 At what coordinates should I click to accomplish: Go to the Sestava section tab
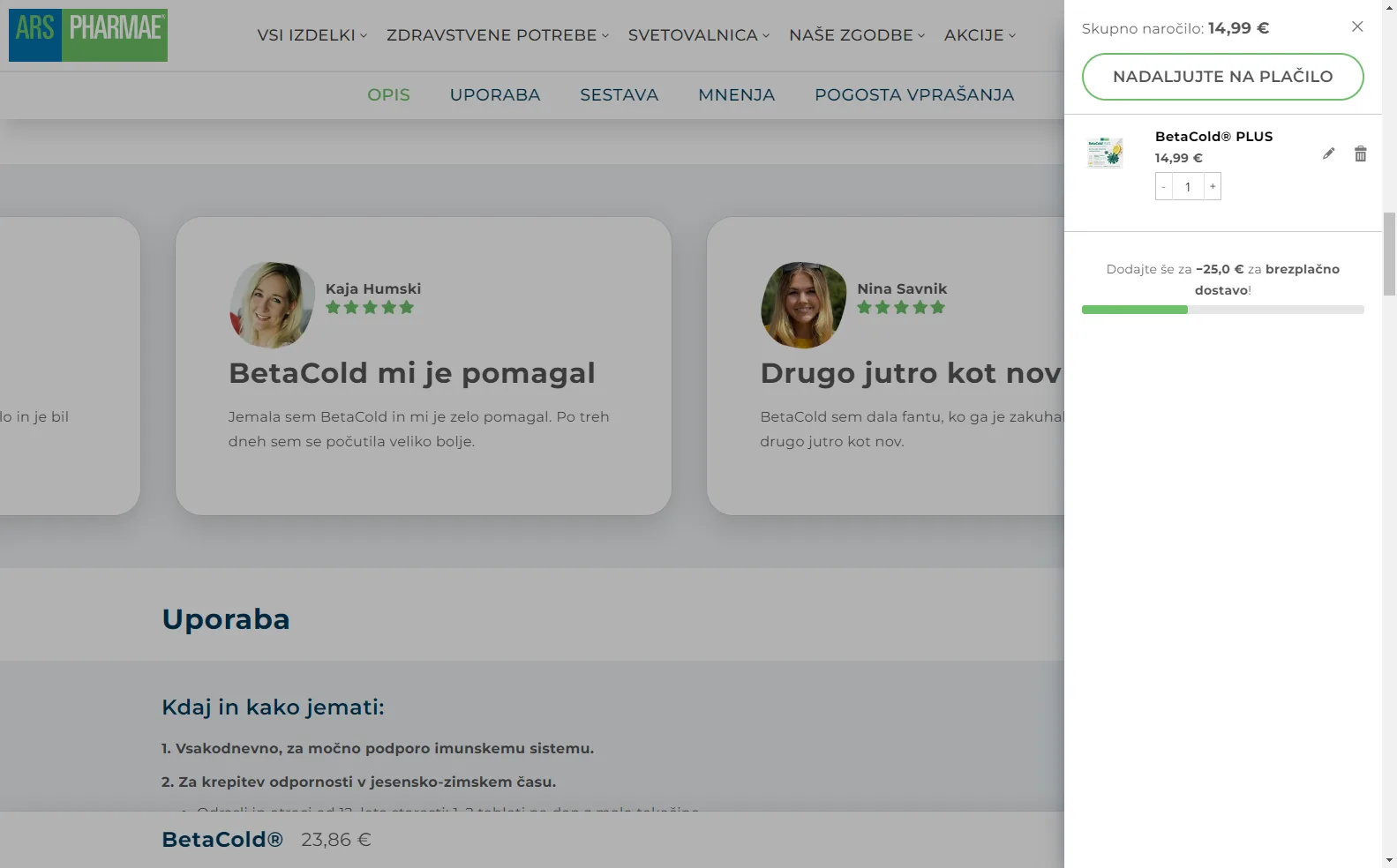point(620,95)
